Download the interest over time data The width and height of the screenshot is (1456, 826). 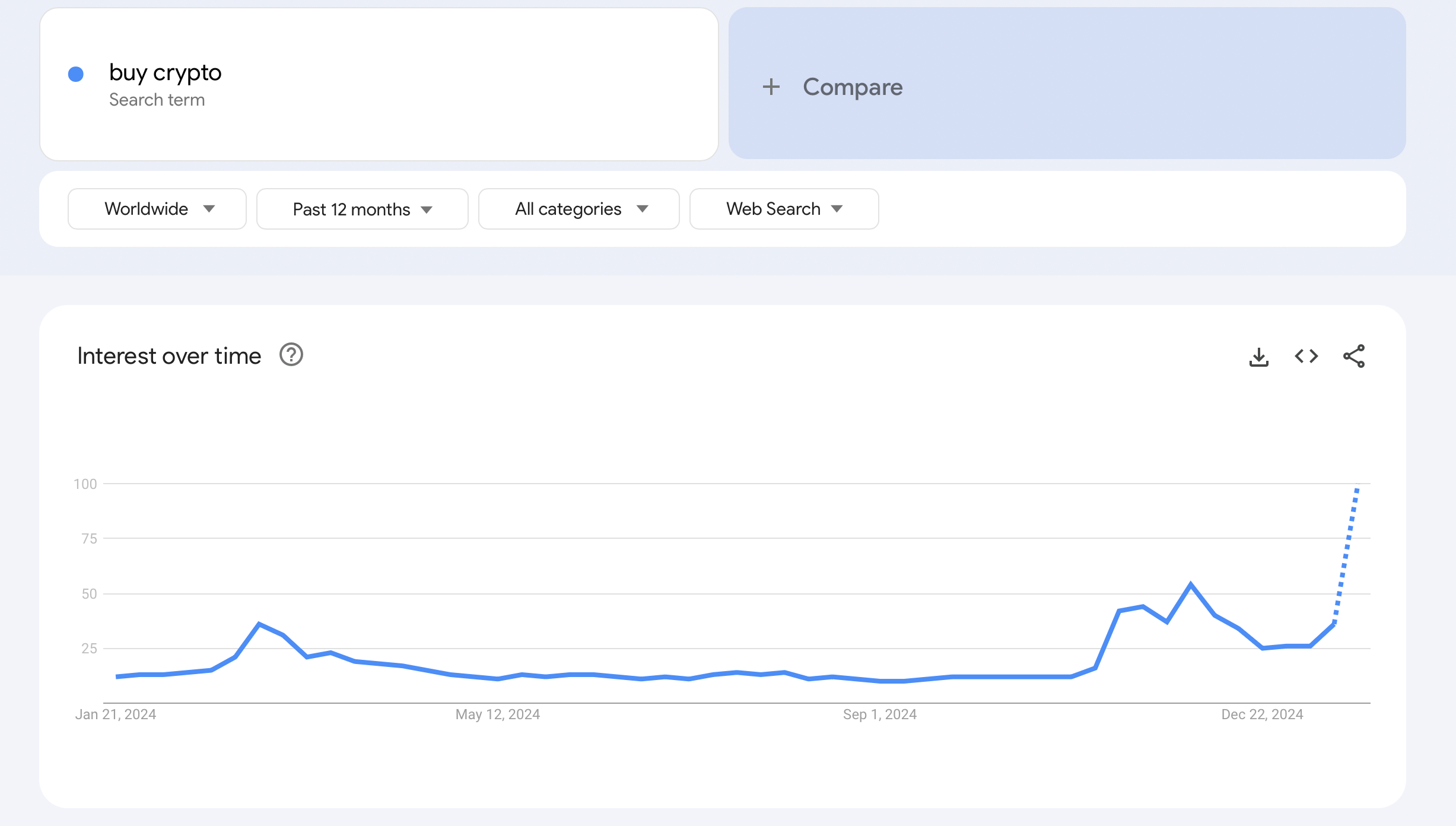point(1258,357)
